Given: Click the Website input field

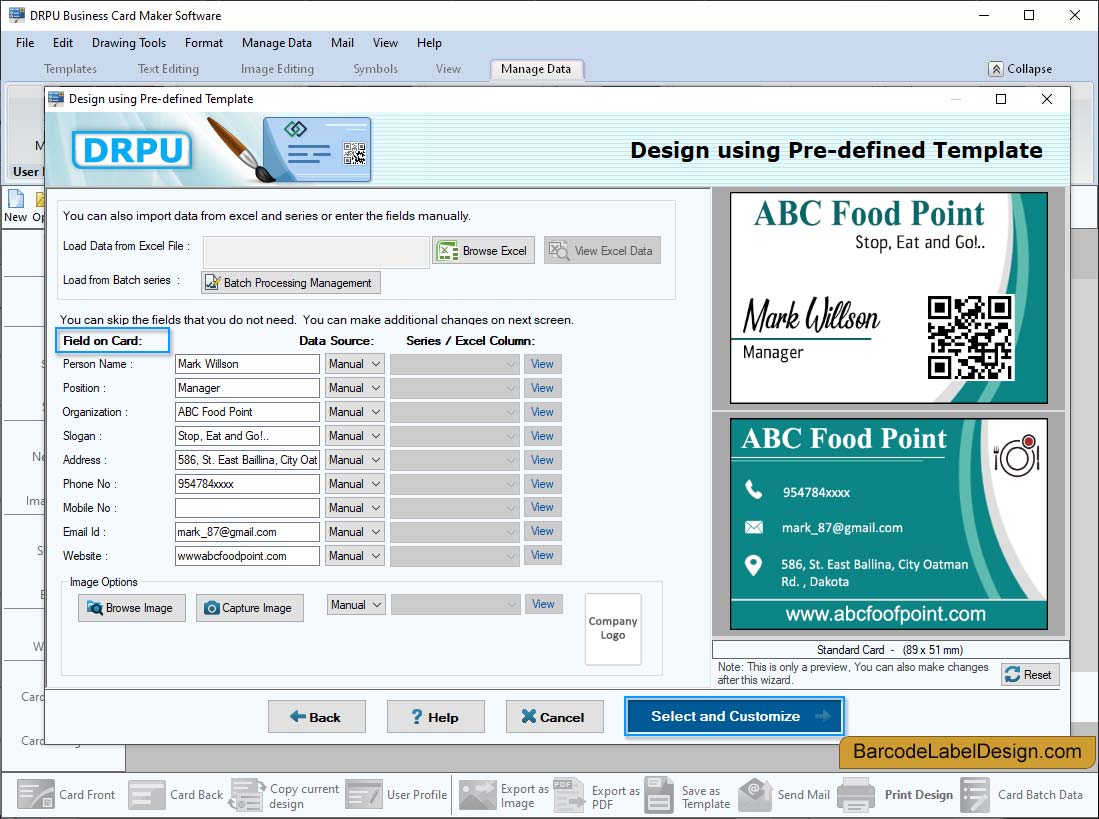Looking at the screenshot, I should tap(247, 556).
